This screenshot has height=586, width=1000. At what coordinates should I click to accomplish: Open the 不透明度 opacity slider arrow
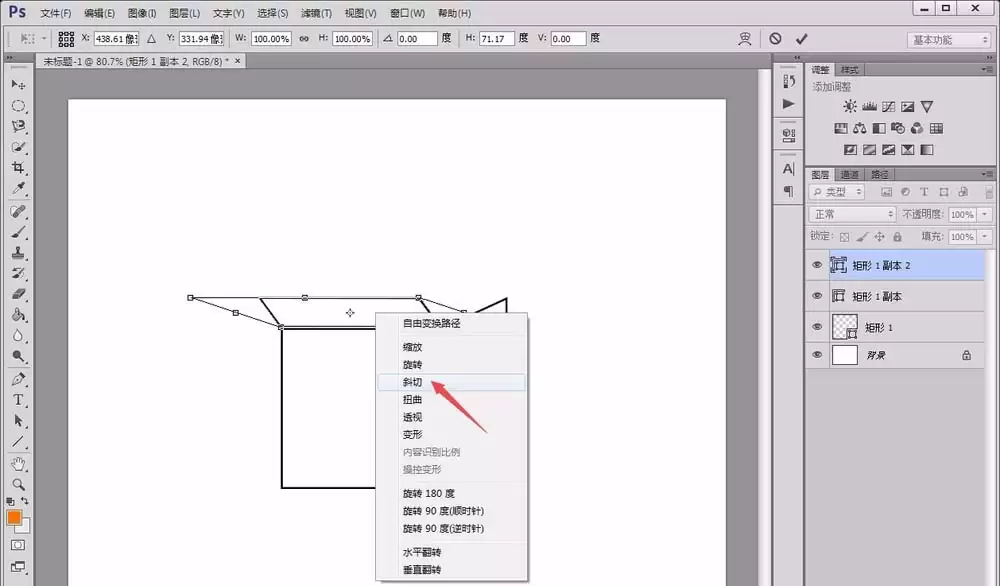985,214
